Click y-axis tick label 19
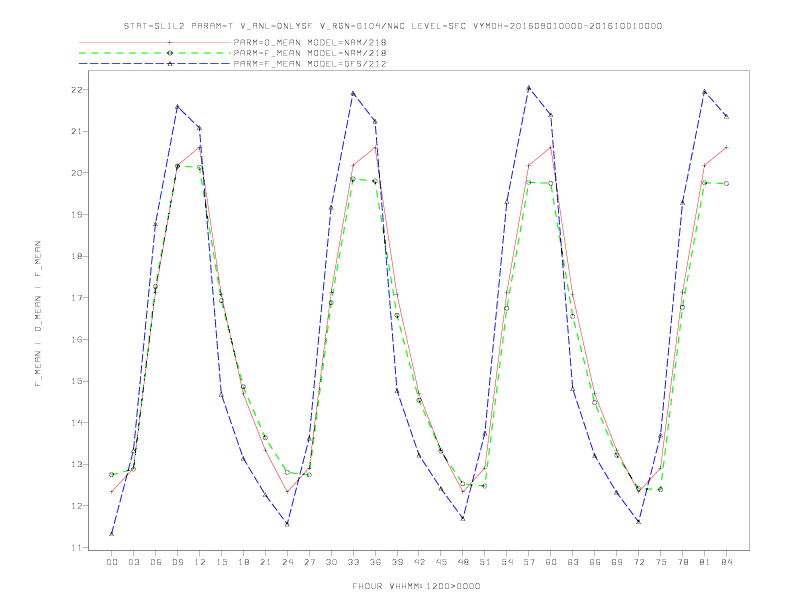 click(x=76, y=215)
